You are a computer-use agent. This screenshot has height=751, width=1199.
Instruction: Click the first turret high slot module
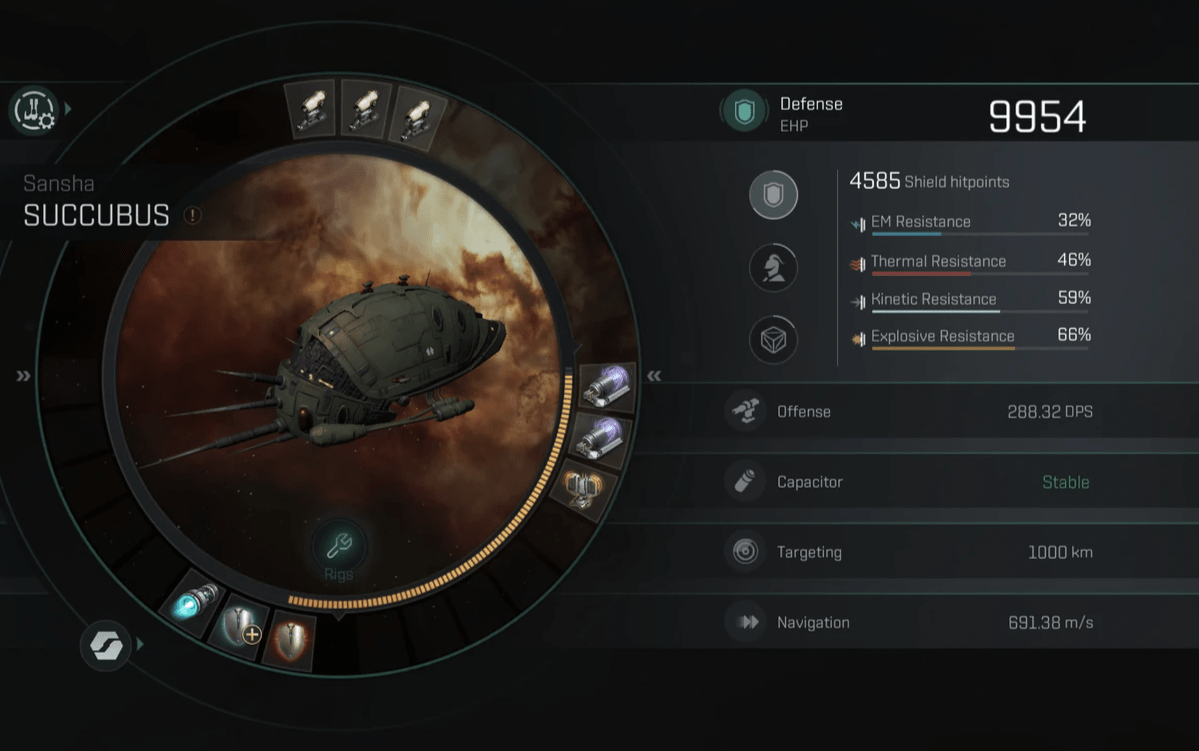click(311, 109)
